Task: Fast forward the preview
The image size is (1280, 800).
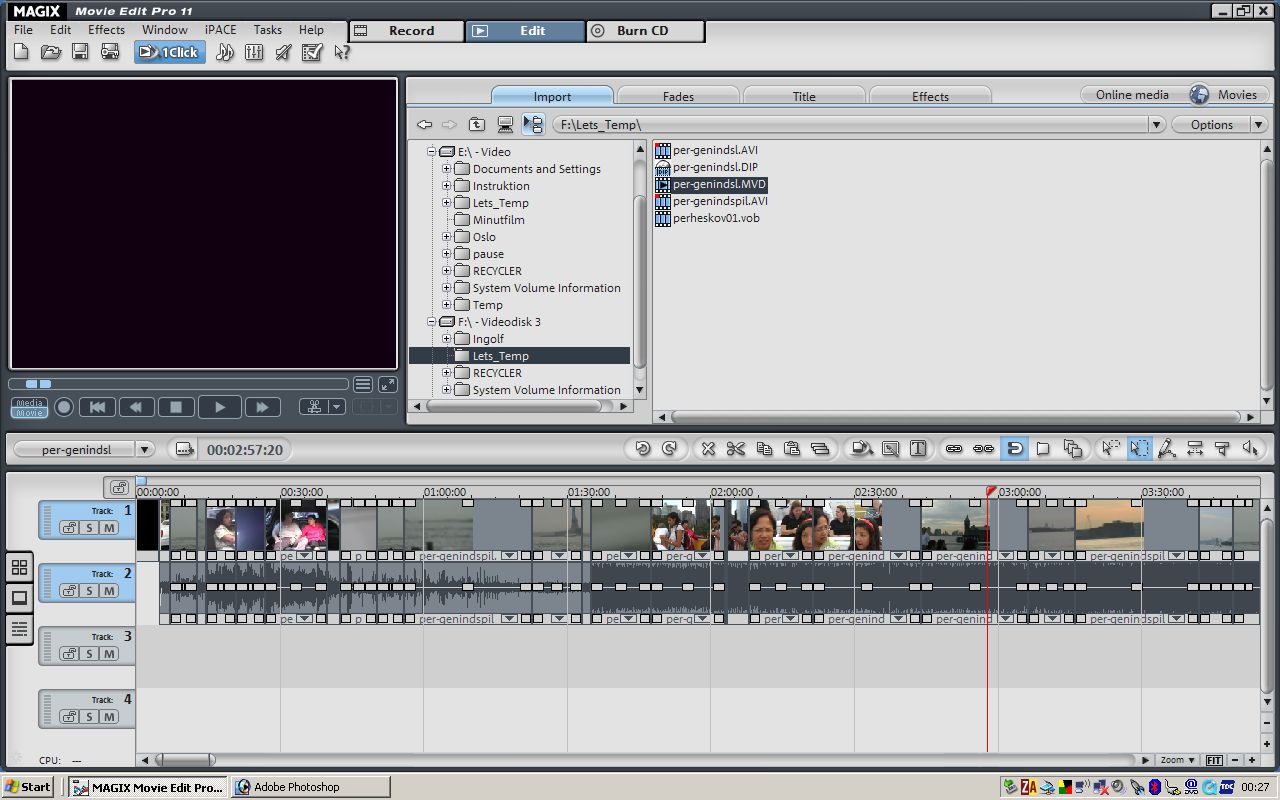Action: (x=262, y=407)
